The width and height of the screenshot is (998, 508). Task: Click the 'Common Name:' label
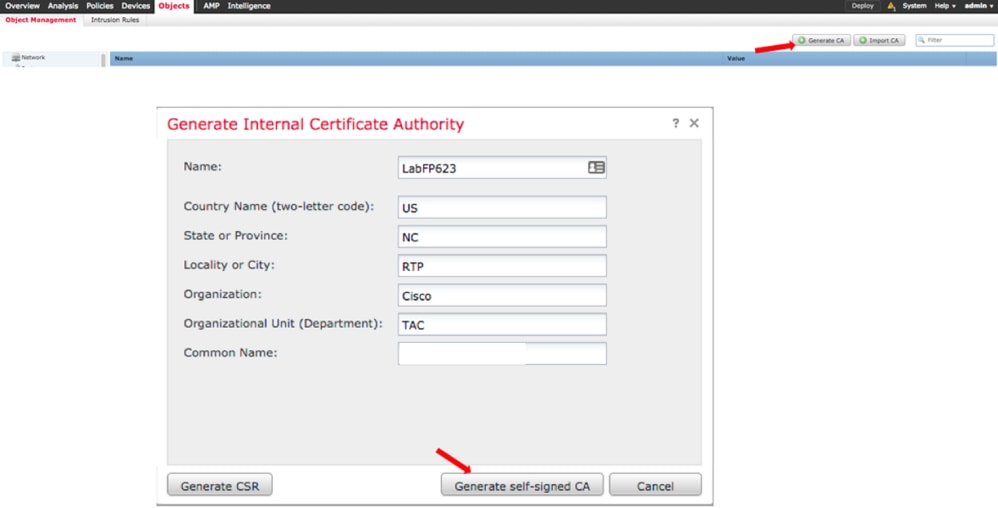pyautogui.click(x=230, y=353)
